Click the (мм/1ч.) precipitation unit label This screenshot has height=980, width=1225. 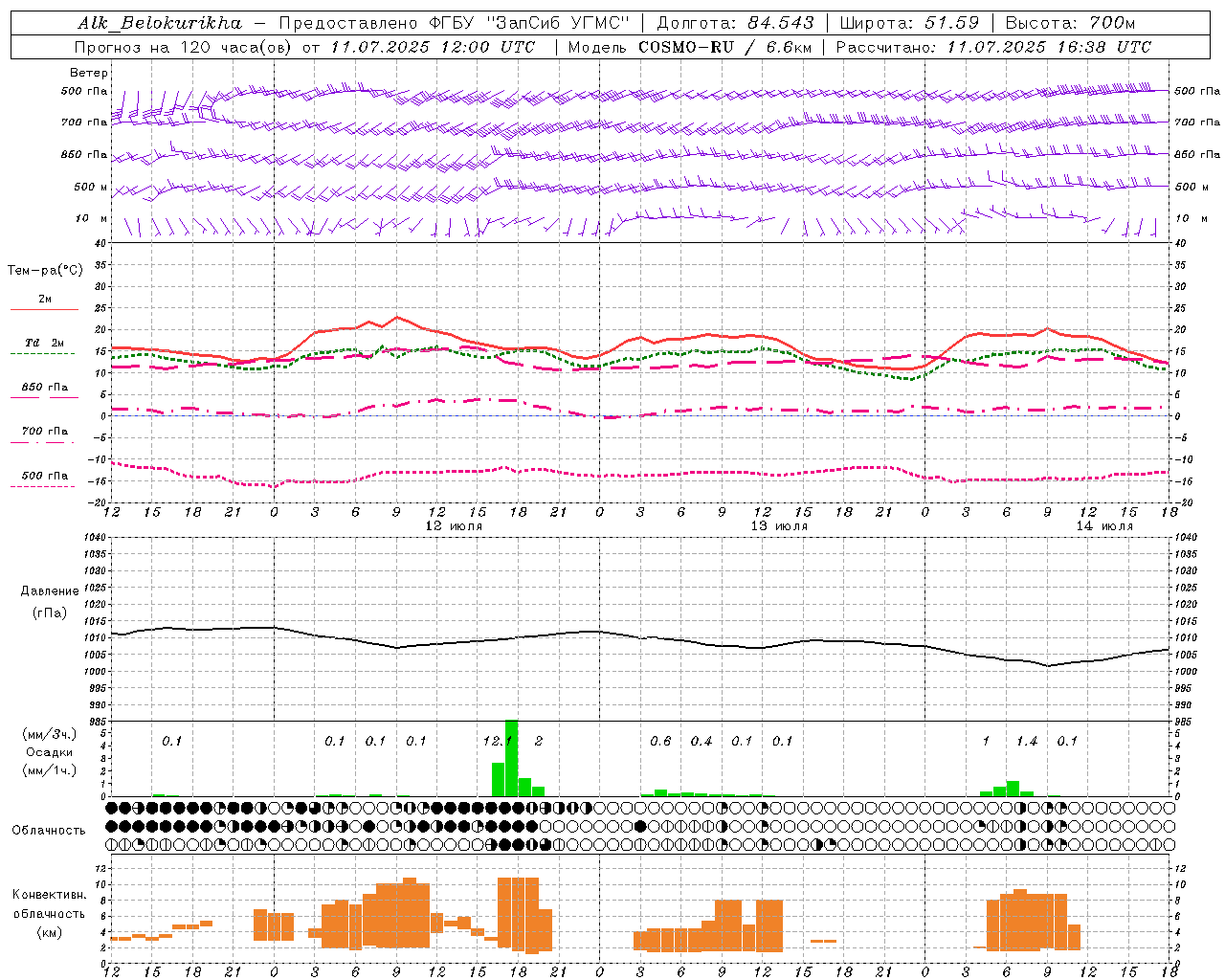(50, 770)
